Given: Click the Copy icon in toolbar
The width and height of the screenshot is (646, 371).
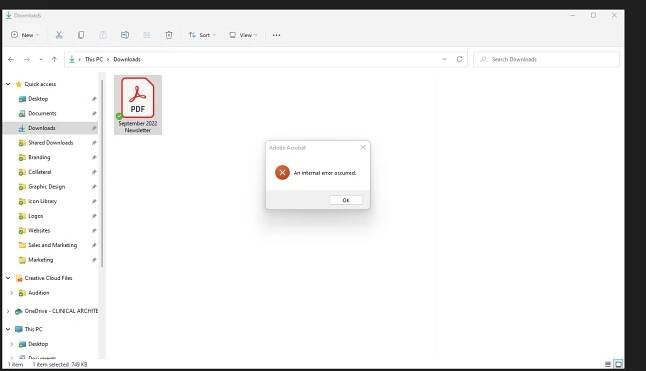Looking at the screenshot, I should pyautogui.click(x=81, y=35).
